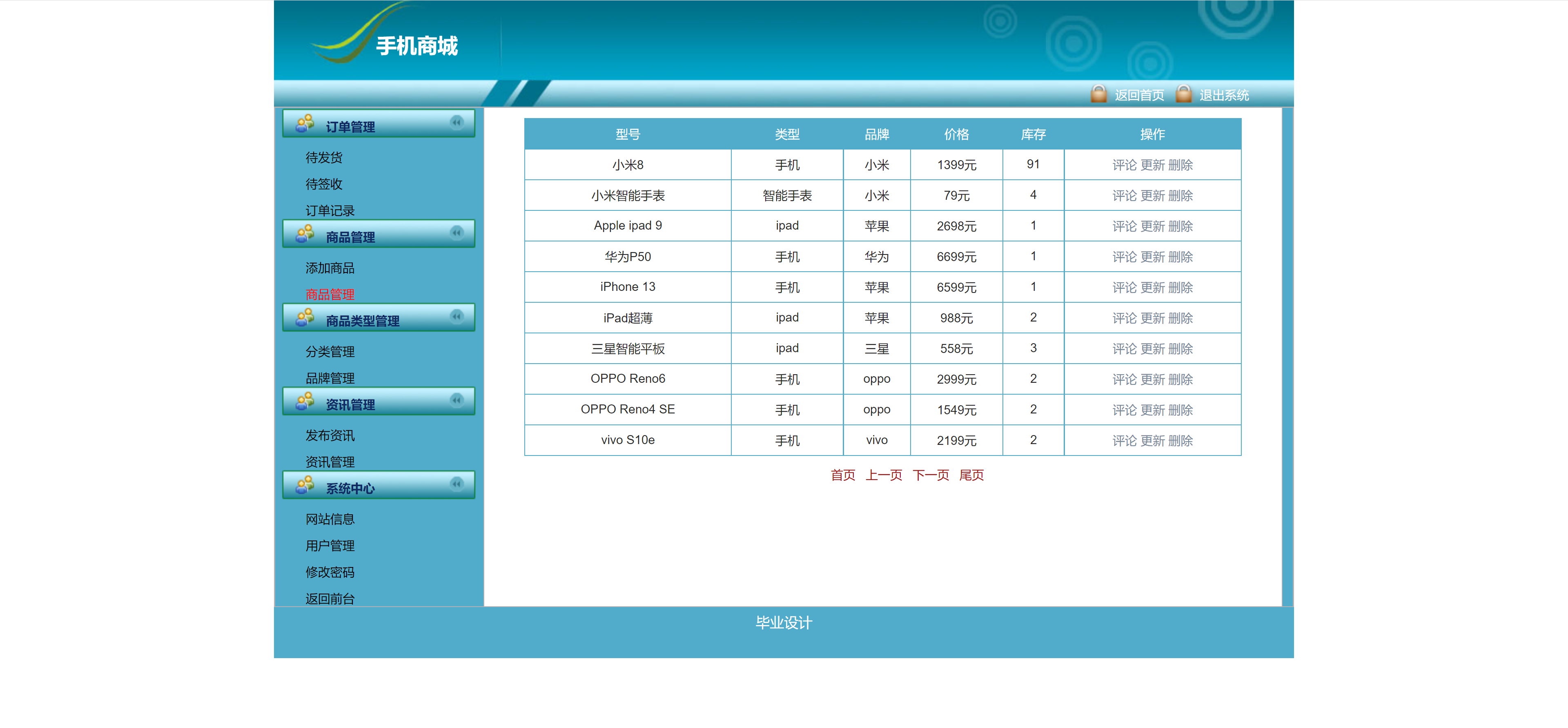Click 删除 for Apple ipad 9 row
This screenshot has height=728, width=1568.
point(1181,227)
